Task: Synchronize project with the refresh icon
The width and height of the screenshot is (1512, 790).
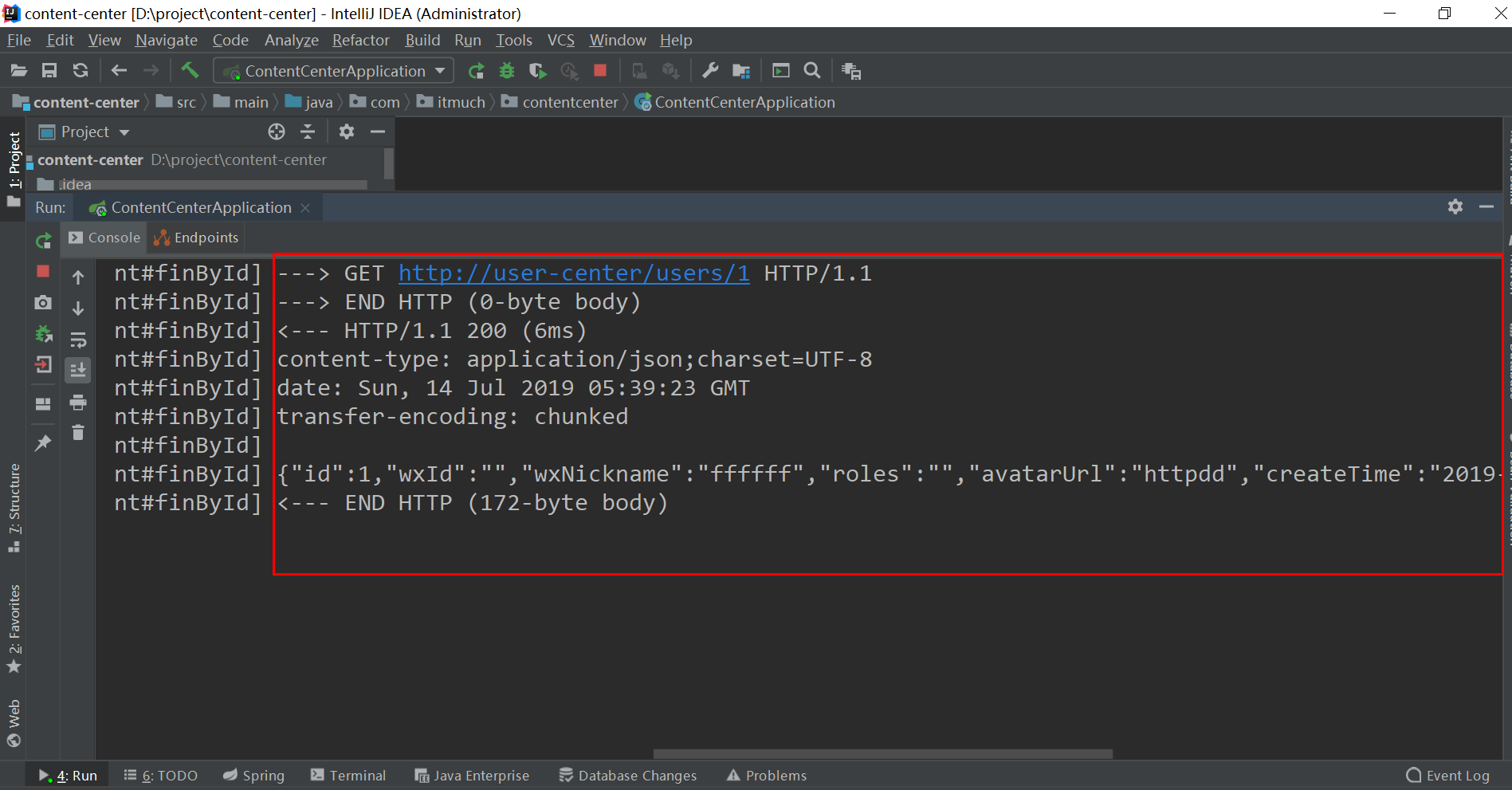Action: click(81, 71)
